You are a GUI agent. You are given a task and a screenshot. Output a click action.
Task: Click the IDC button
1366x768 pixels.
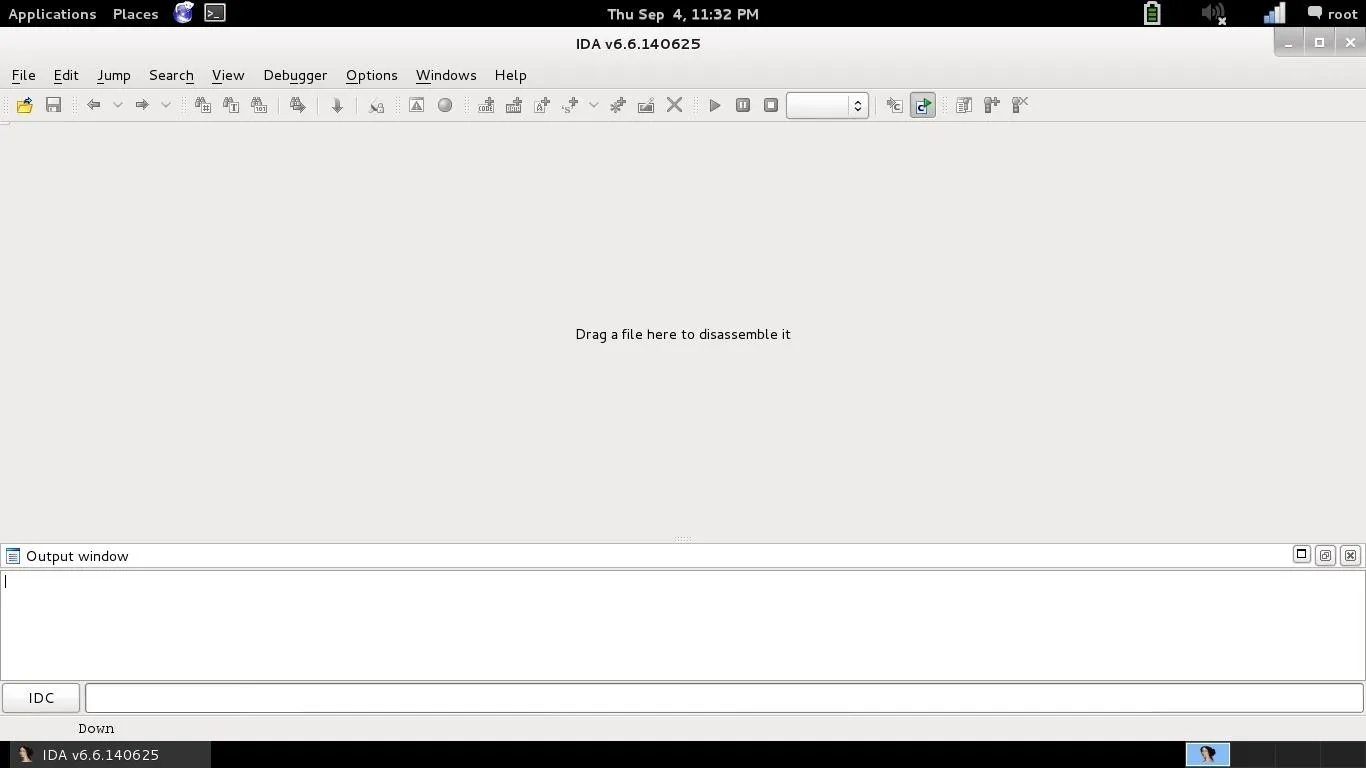[x=41, y=698]
